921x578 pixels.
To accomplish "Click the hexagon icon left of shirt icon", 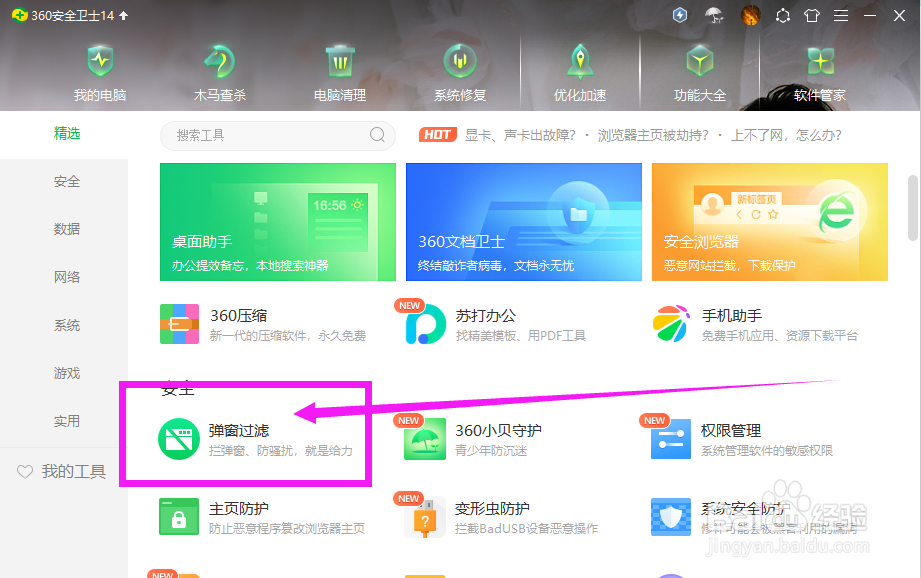I will (782, 15).
